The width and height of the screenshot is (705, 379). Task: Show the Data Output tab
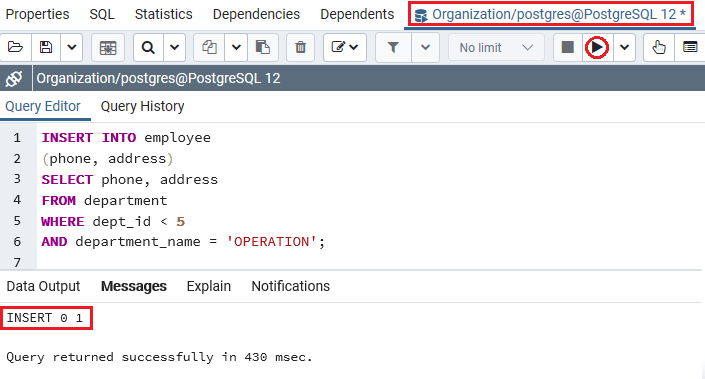point(43,286)
